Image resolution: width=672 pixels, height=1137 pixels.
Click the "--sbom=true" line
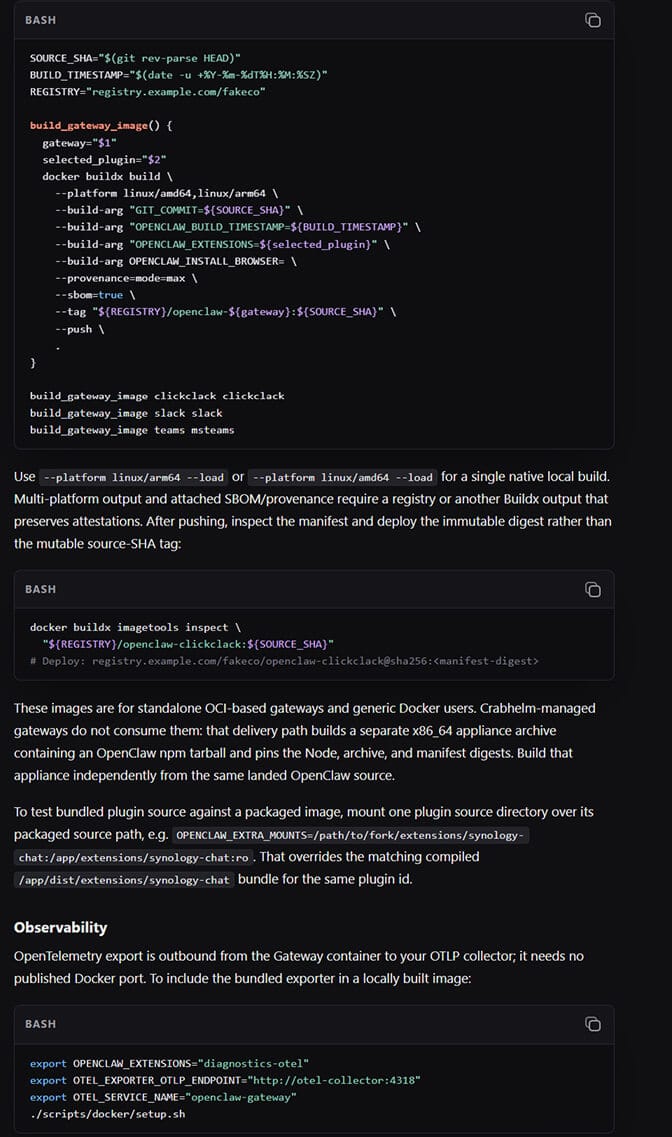pos(95,295)
